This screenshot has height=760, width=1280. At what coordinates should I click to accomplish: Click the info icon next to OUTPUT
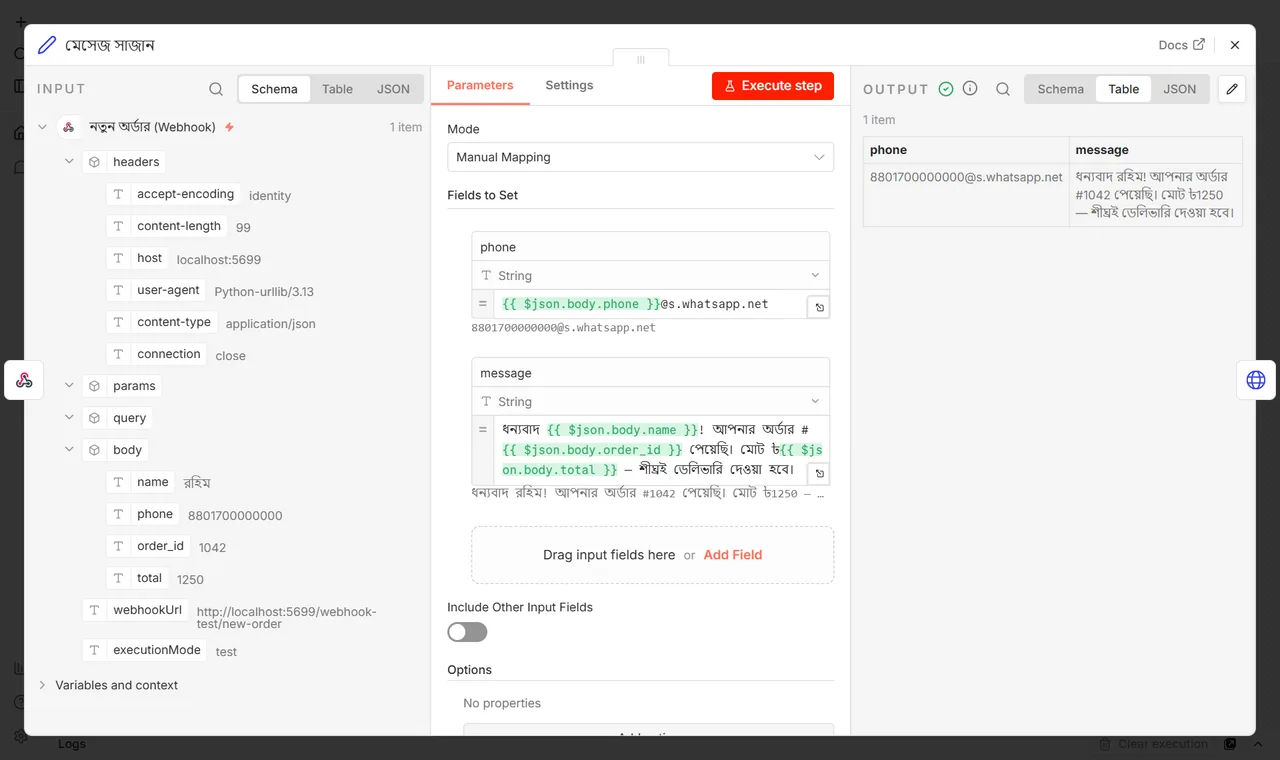click(x=970, y=89)
